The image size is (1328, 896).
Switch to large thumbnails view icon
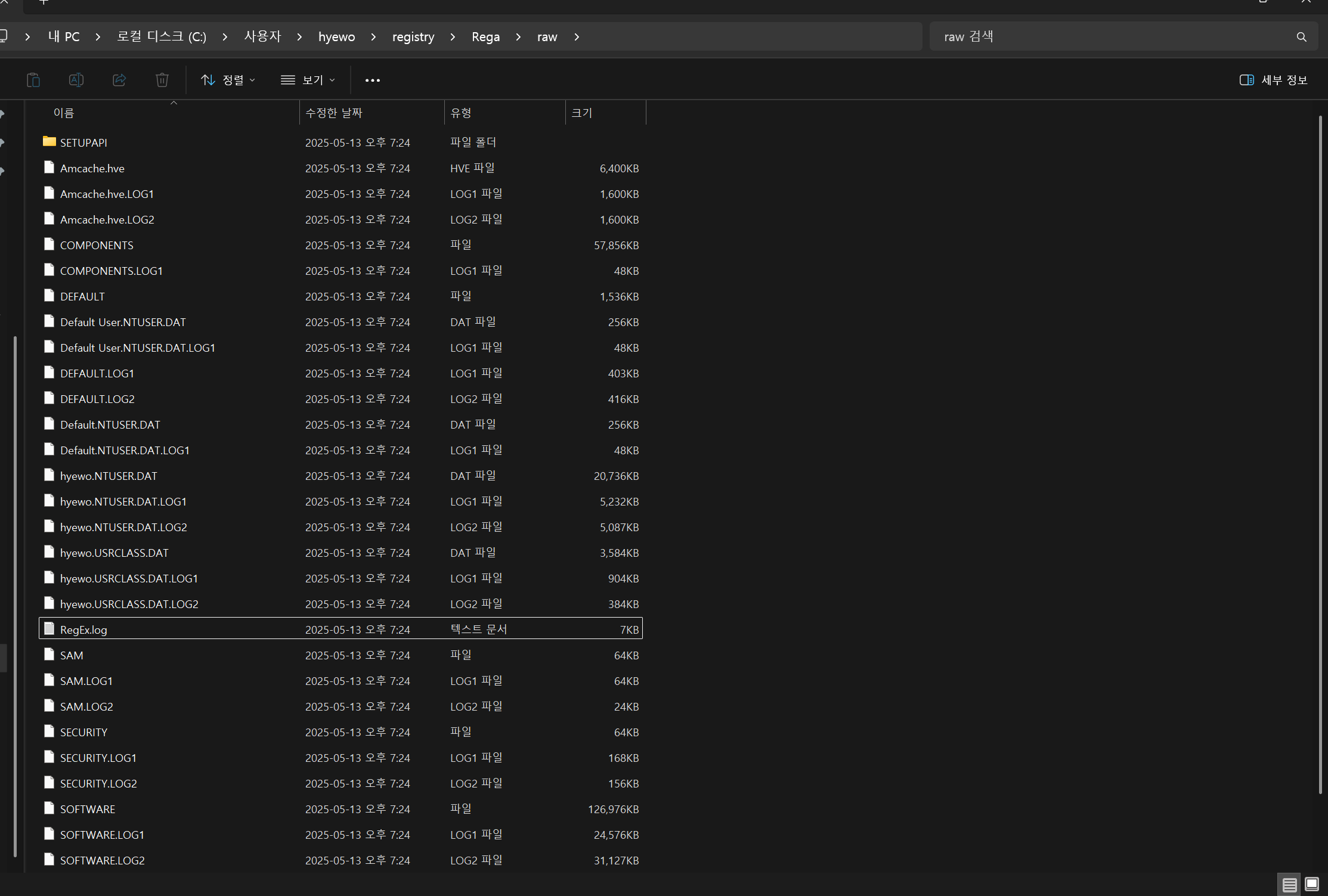[1312, 883]
